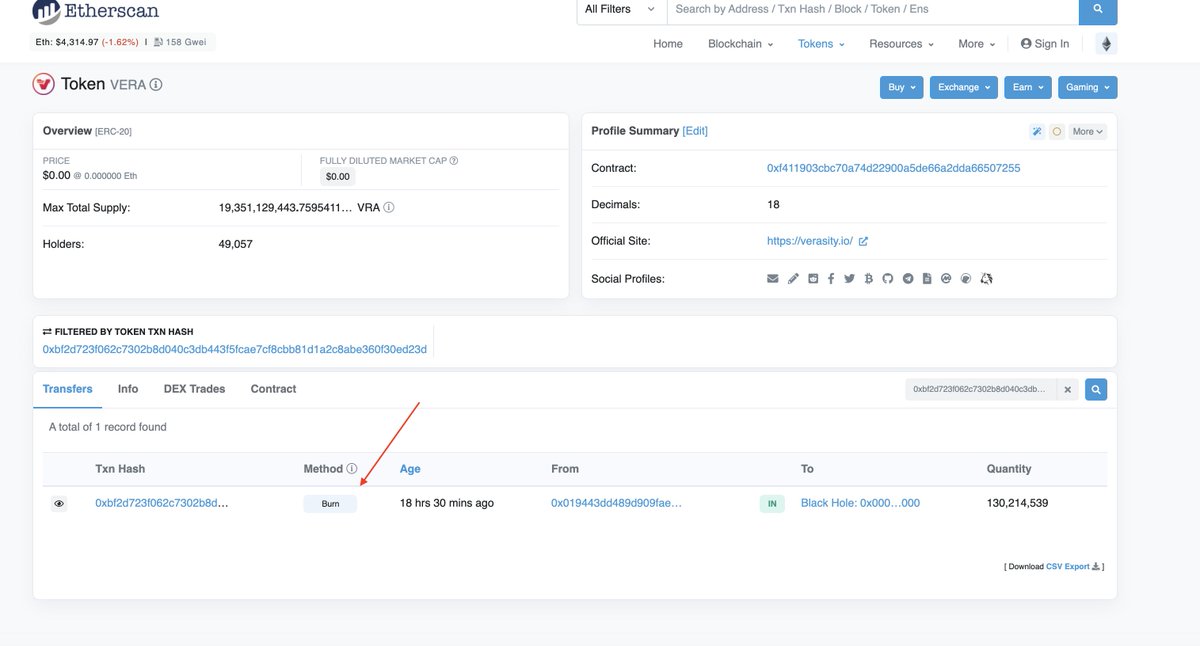The height and width of the screenshot is (646, 1200).
Task: Click the magic wand icon in Profile Summary
Action: [1037, 131]
